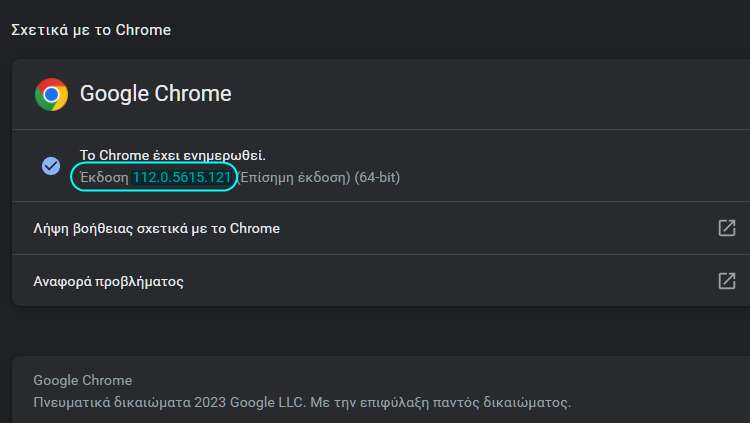750x423 pixels.
Task: Click the (64-bit) architecture text
Action: tap(378, 177)
